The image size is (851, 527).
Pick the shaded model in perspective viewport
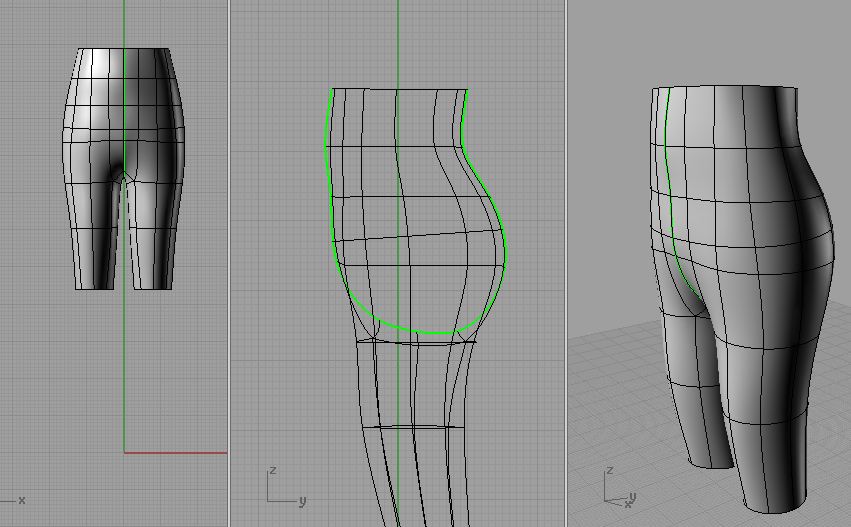742,299
